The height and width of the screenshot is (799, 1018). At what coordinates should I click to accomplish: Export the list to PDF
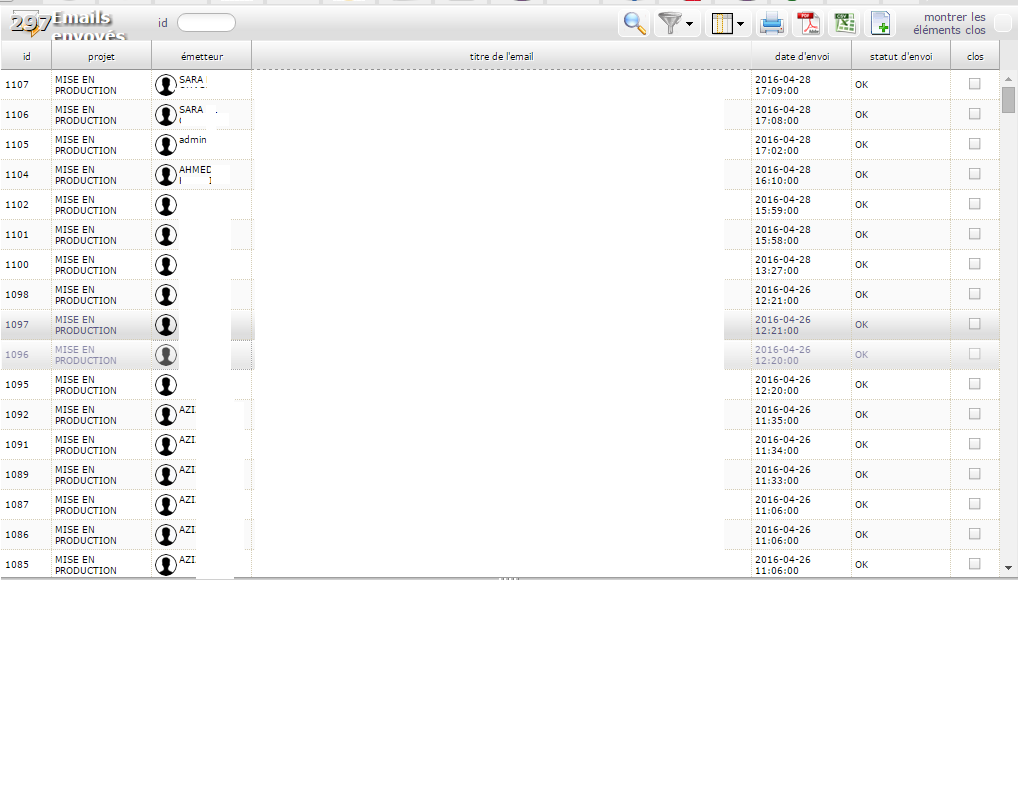(807, 23)
